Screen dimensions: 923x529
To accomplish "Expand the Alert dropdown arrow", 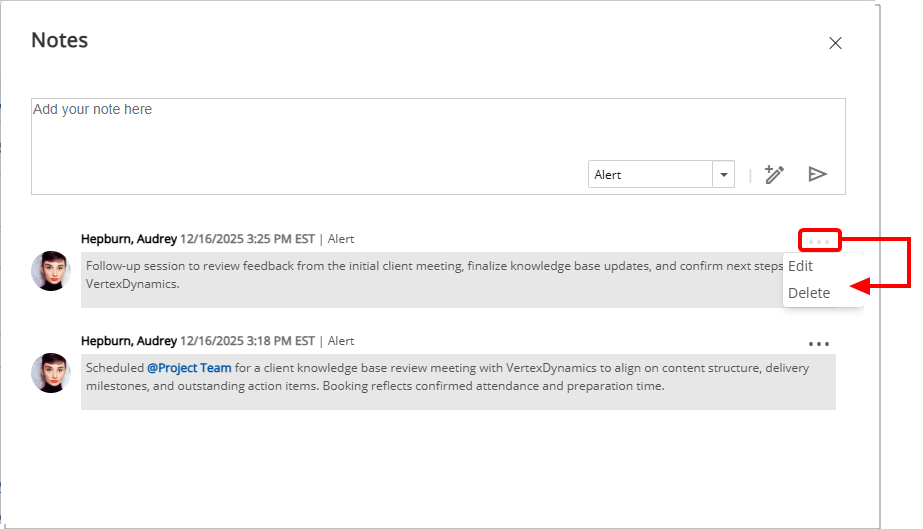I will point(723,174).
